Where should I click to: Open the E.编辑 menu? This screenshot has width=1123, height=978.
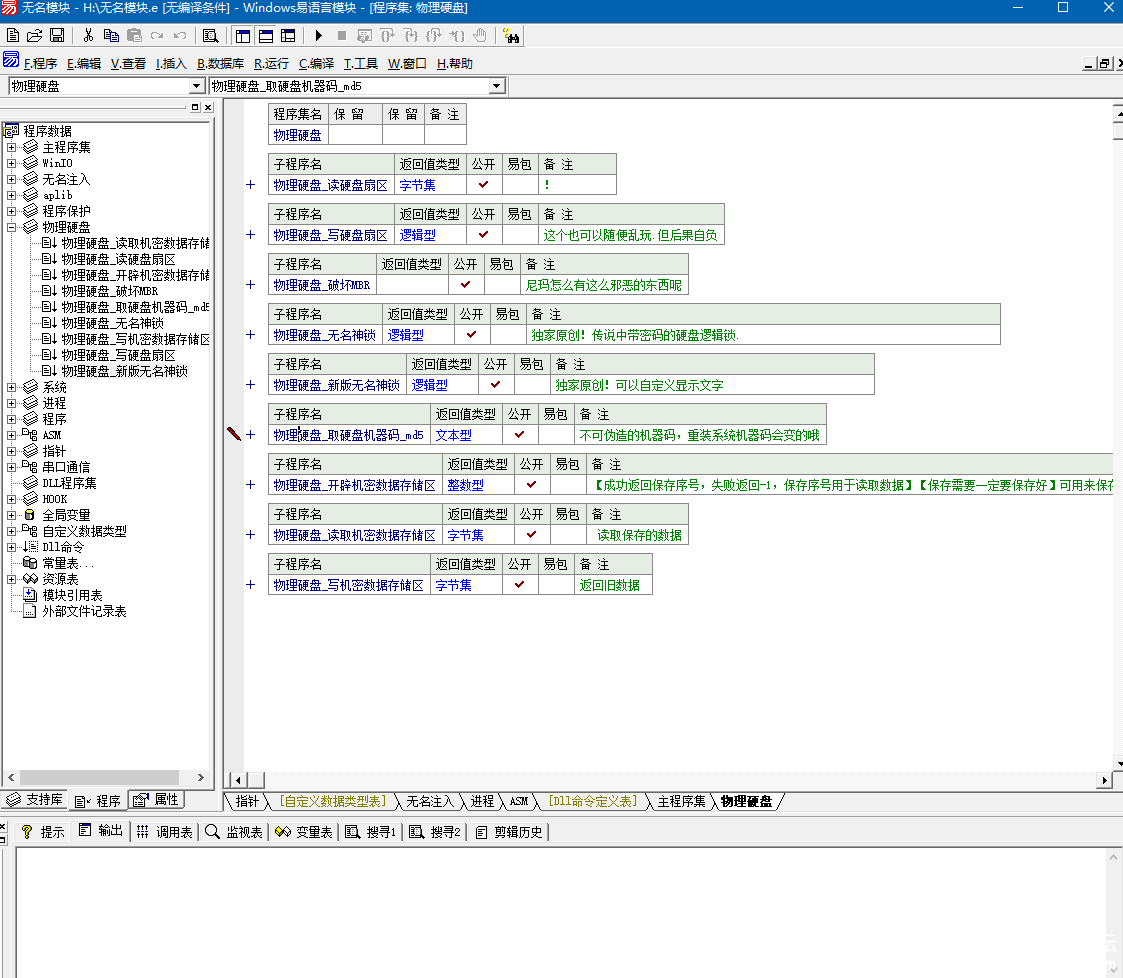pos(84,64)
